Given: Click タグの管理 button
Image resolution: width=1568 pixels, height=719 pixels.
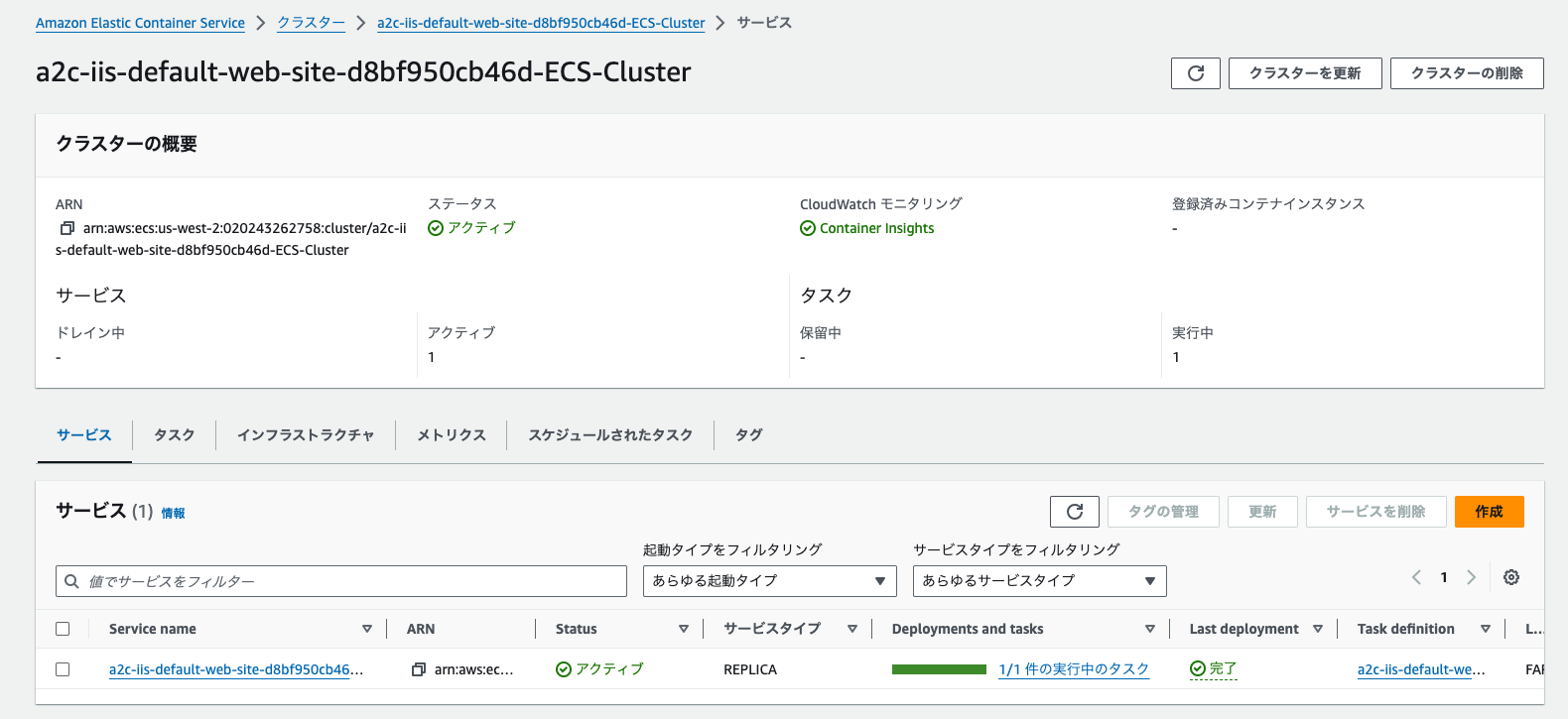Looking at the screenshot, I should 1163,512.
